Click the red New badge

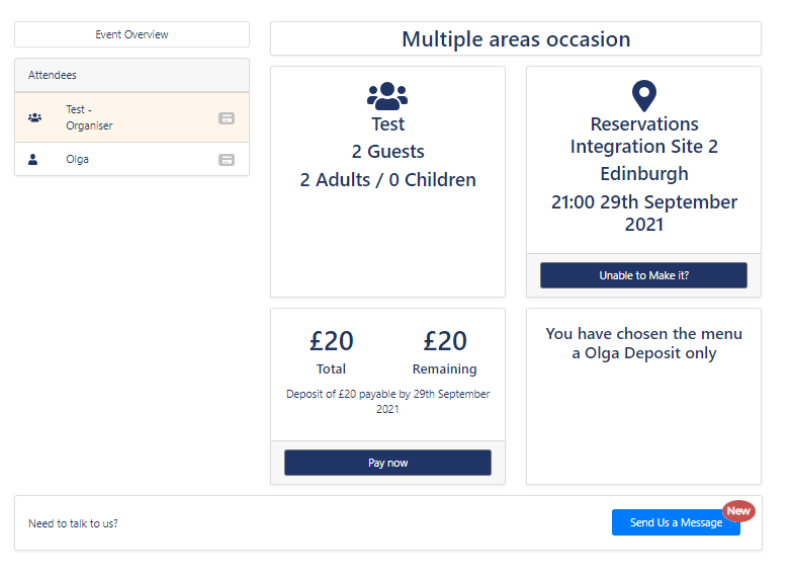point(738,511)
